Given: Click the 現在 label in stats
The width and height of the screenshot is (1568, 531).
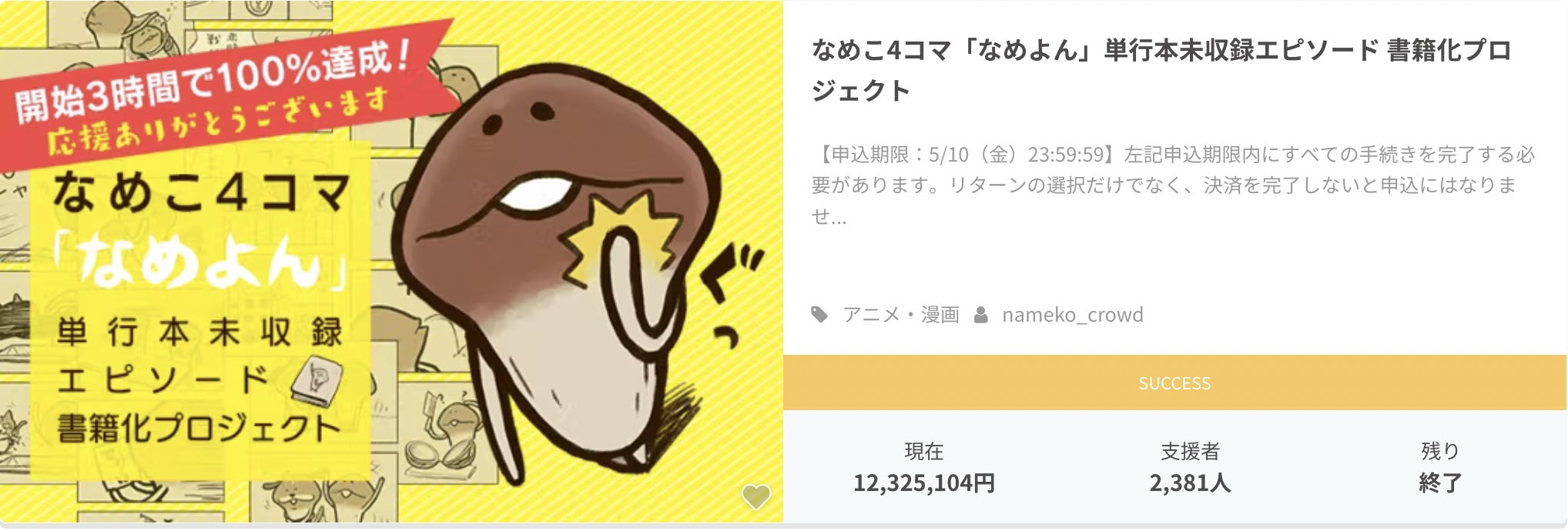Looking at the screenshot, I should pyautogui.click(x=923, y=451).
